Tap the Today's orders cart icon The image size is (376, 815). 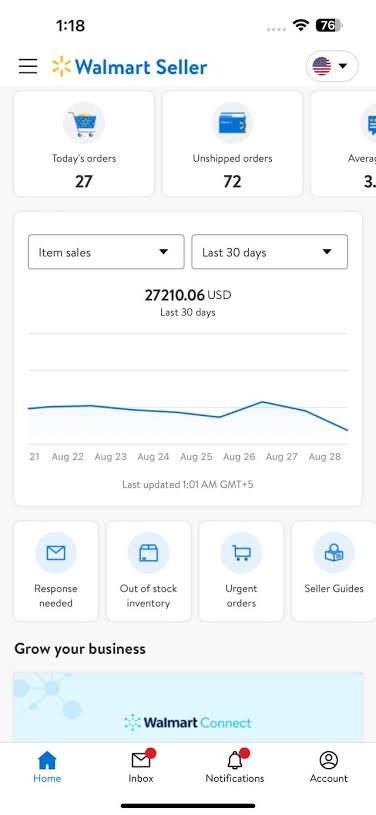(84, 123)
